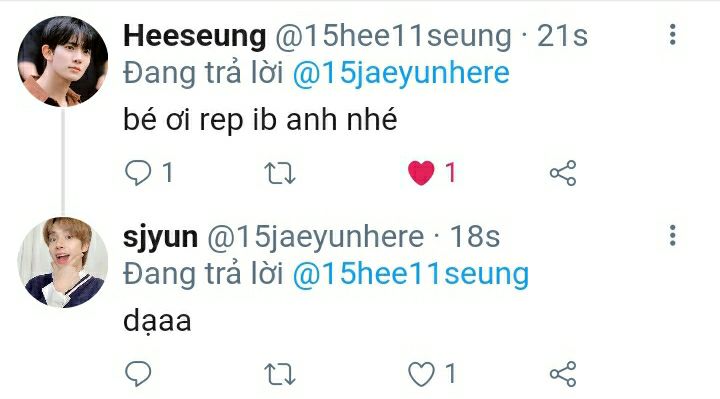This screenshot has width=720, height=399.
Task: Open more options menu on sjyun's tweet
Action: coord(672,235)
